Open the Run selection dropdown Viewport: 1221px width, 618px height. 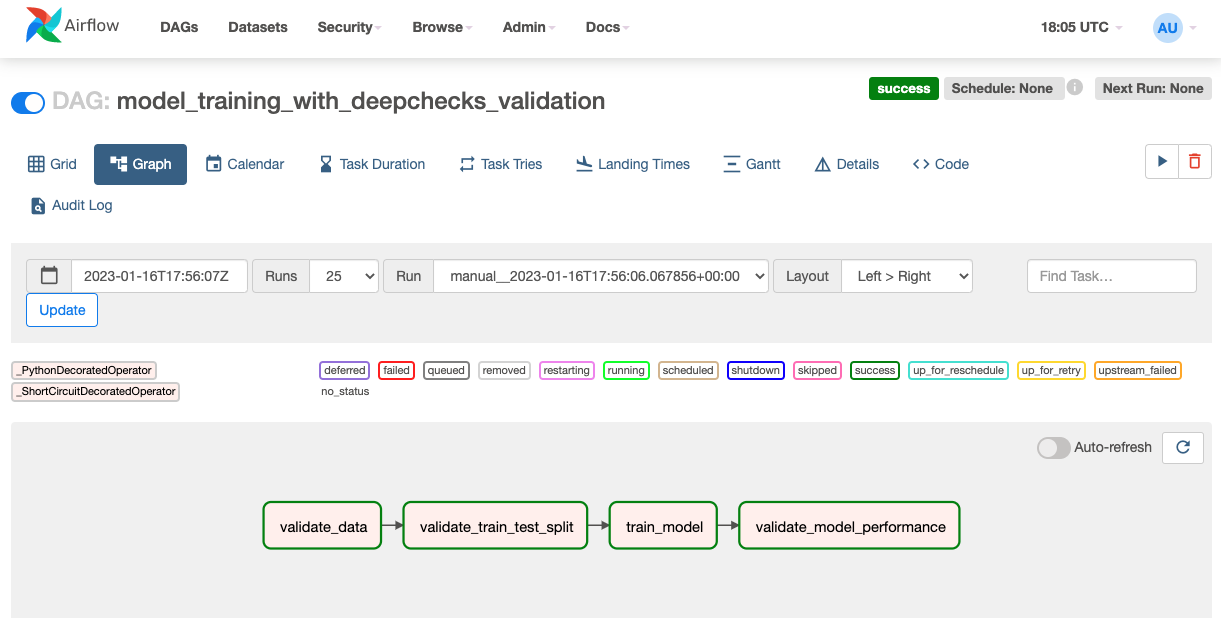(x=600, y=276)
